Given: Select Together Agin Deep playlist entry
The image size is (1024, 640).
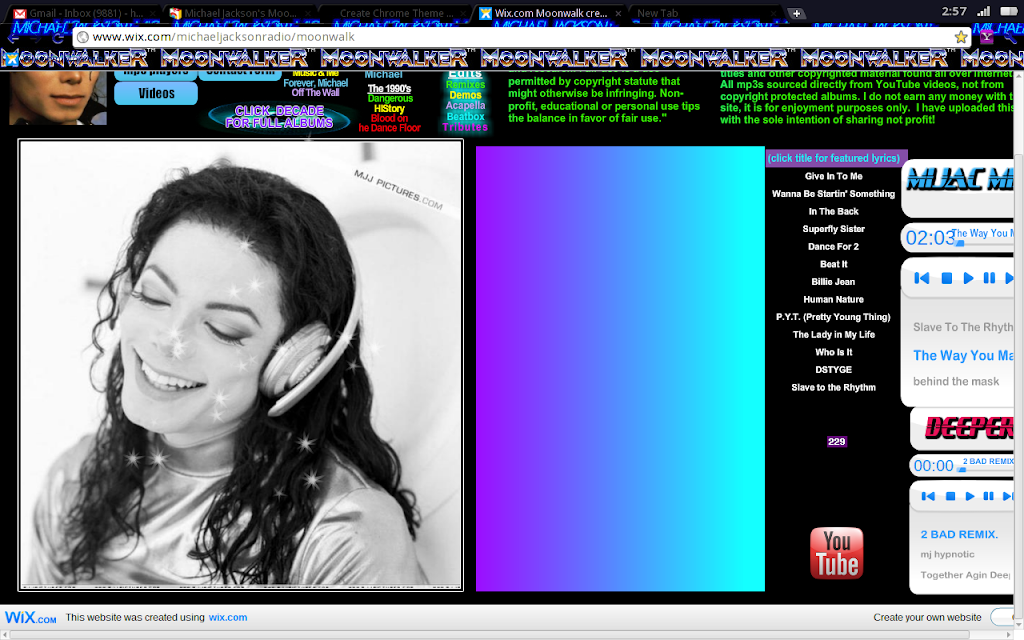Looking at the screenshot, I should (x=965, y=575).
